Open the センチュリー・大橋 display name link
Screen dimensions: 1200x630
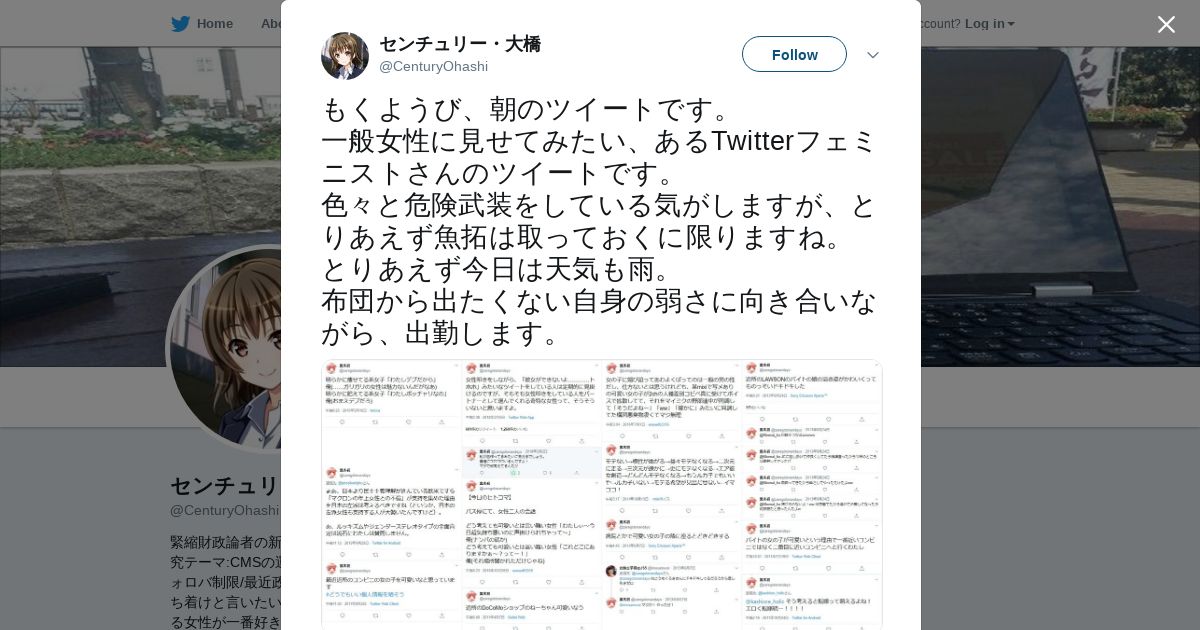tap(460, 44)
